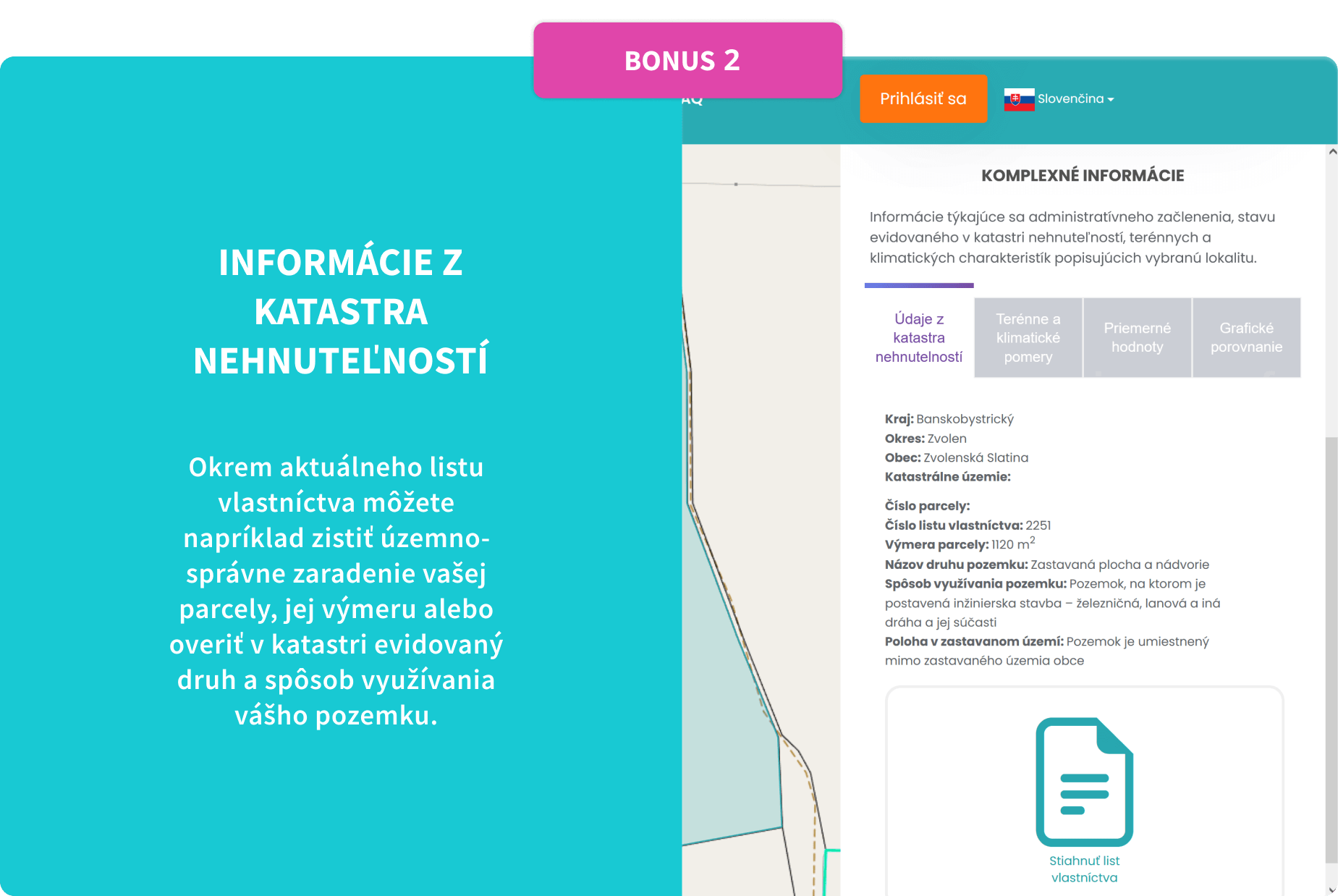This screenshot has height=896, width=1338.
Task: Switch to the Grafické porovnanie tab
Action: click(1246, 338)
